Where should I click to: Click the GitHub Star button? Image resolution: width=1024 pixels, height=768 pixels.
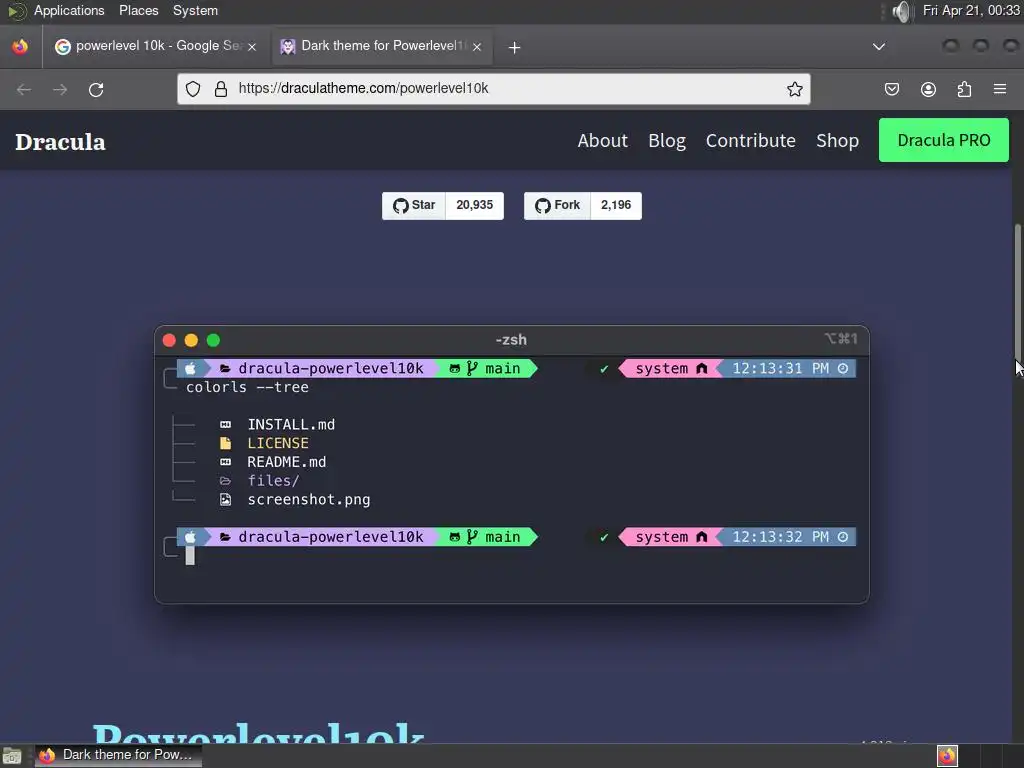pos(414,206)
